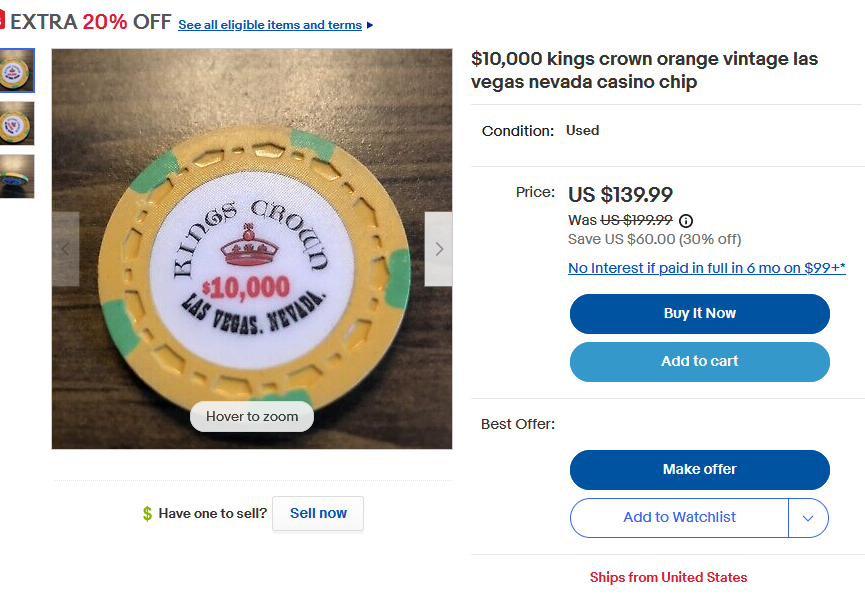Click the Add to cart button

(699, 362)
